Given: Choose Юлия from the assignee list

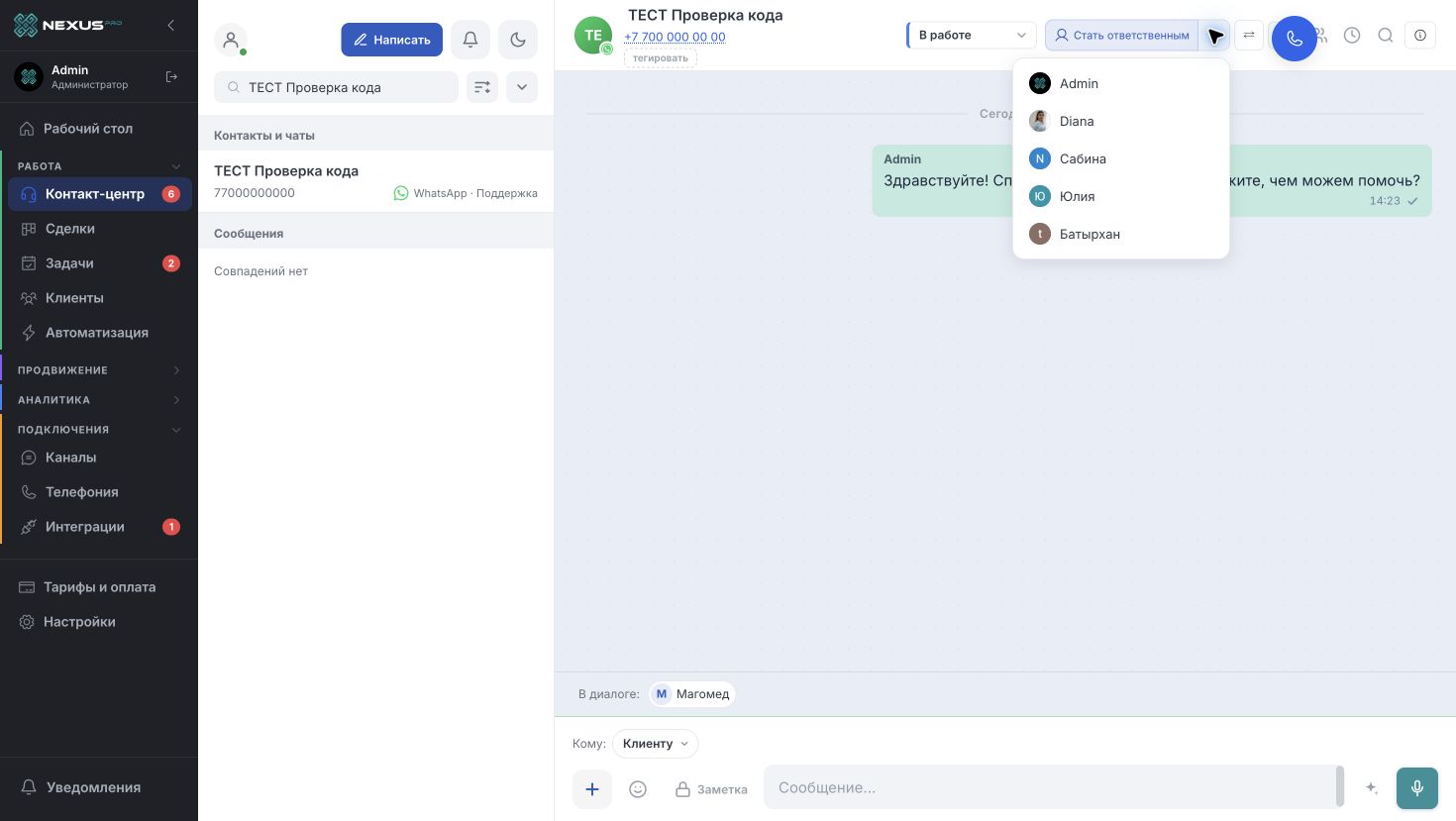Looking at the screenshot, I should coord(1121,196).
